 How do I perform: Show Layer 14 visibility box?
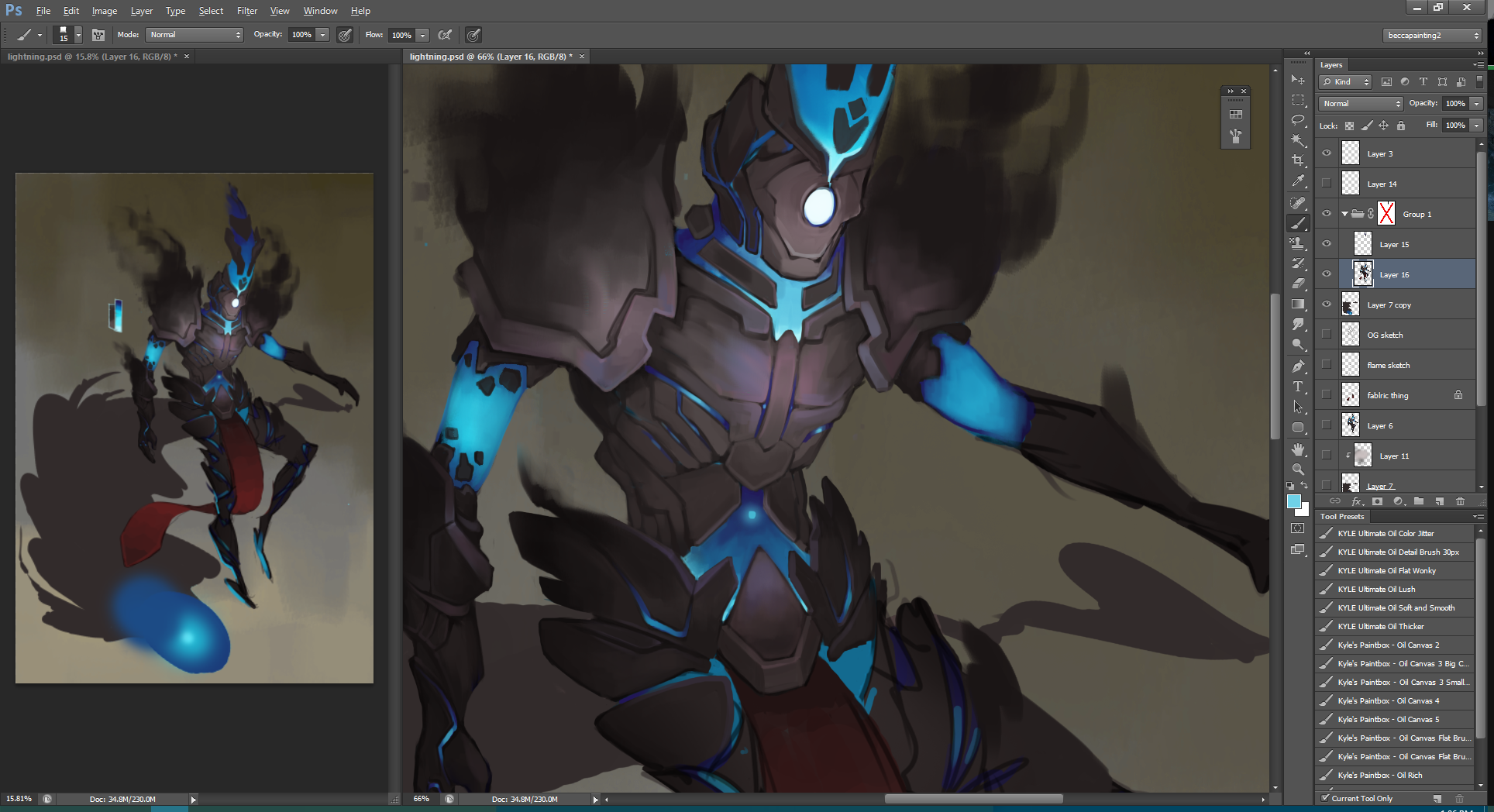pyautogui.click(x=1327, y=184)
